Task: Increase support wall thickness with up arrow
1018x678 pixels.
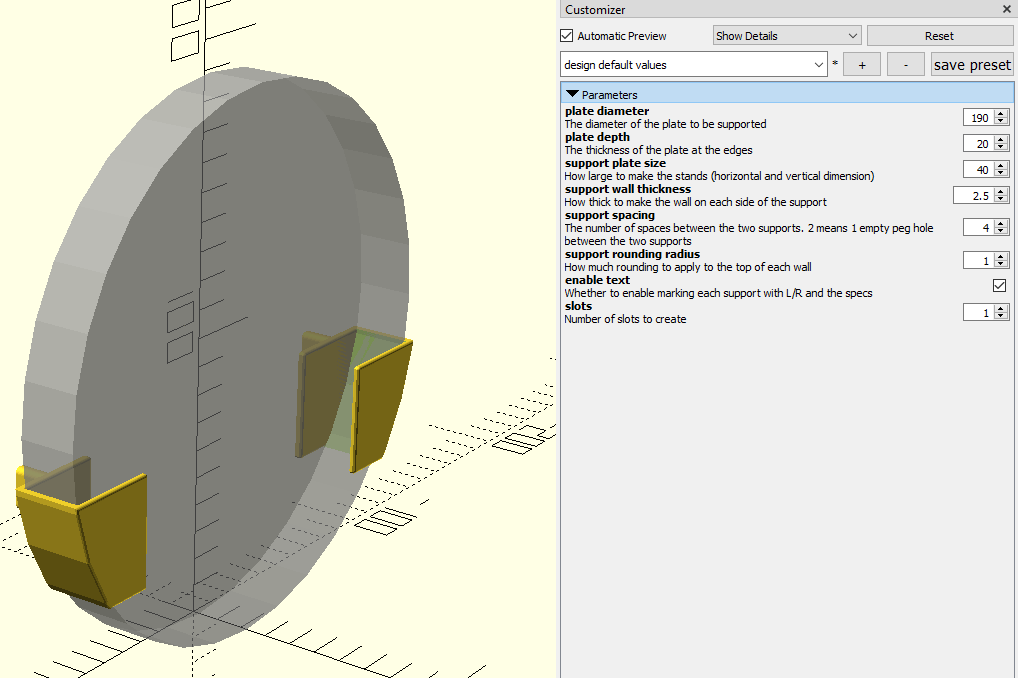Action: point(1001,192)
